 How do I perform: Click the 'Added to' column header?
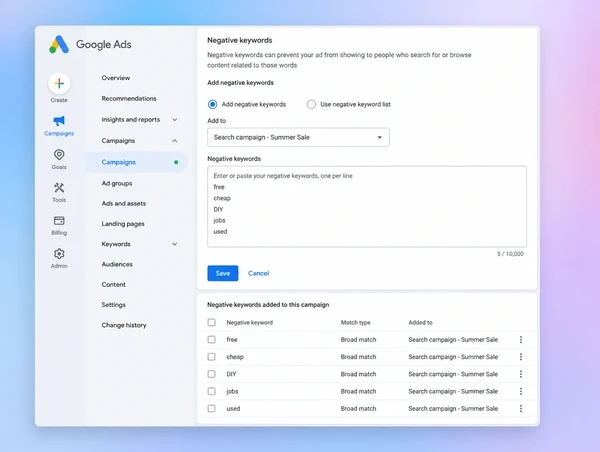[x=420, y=322]
